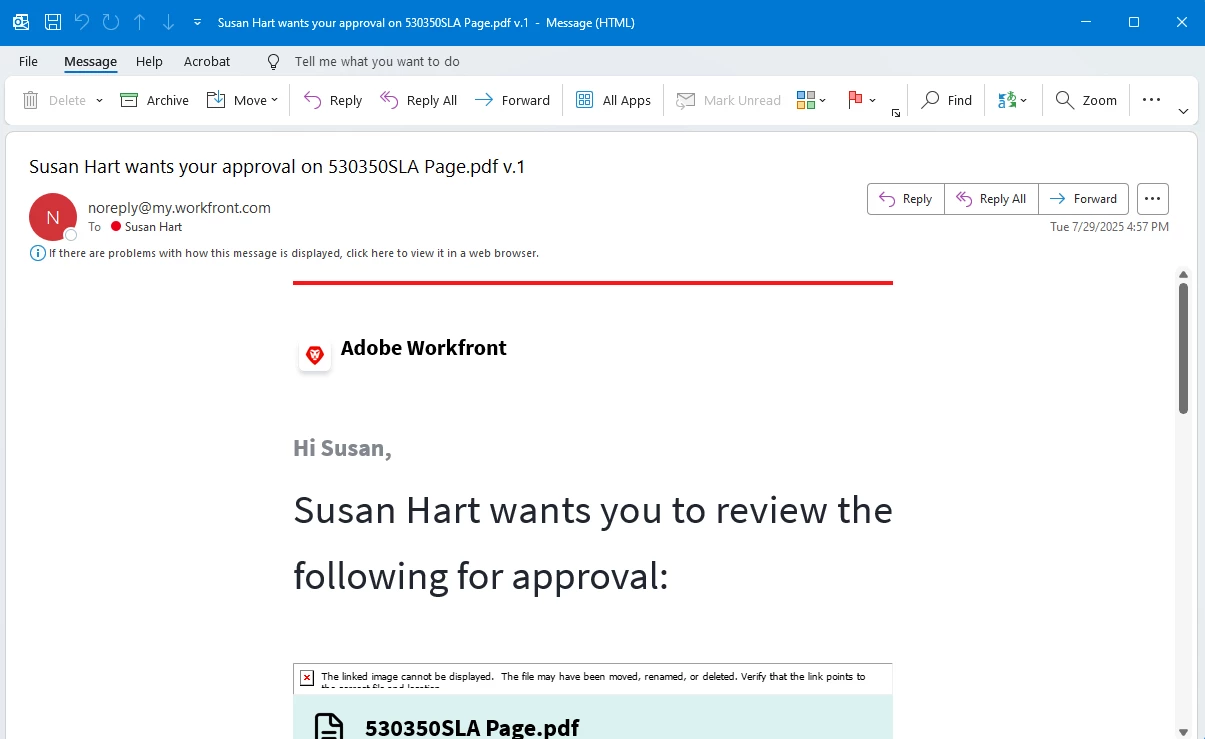Screen dimensions: 1205x739
Task: Open the Categorize color squares dropdown
Action: click(x=811, y=100)
